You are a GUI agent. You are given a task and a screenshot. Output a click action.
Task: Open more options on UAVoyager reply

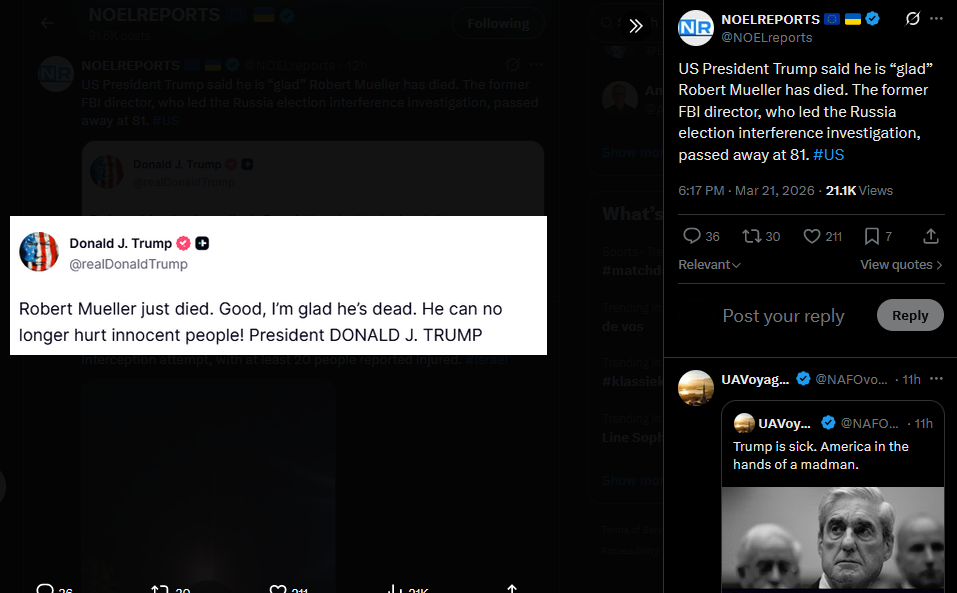coord(936,379)
